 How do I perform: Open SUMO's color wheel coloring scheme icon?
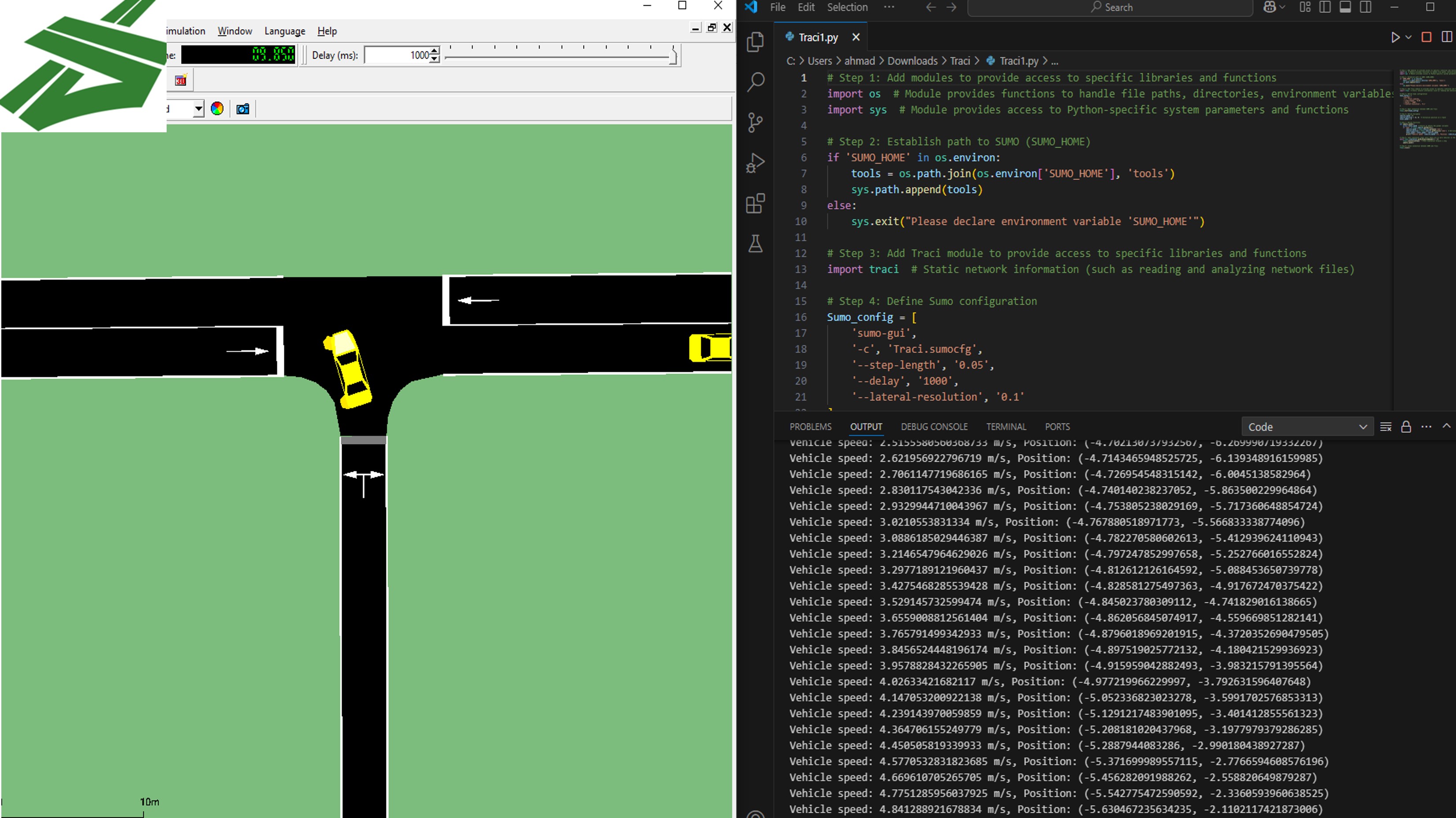tap(216, 108)
